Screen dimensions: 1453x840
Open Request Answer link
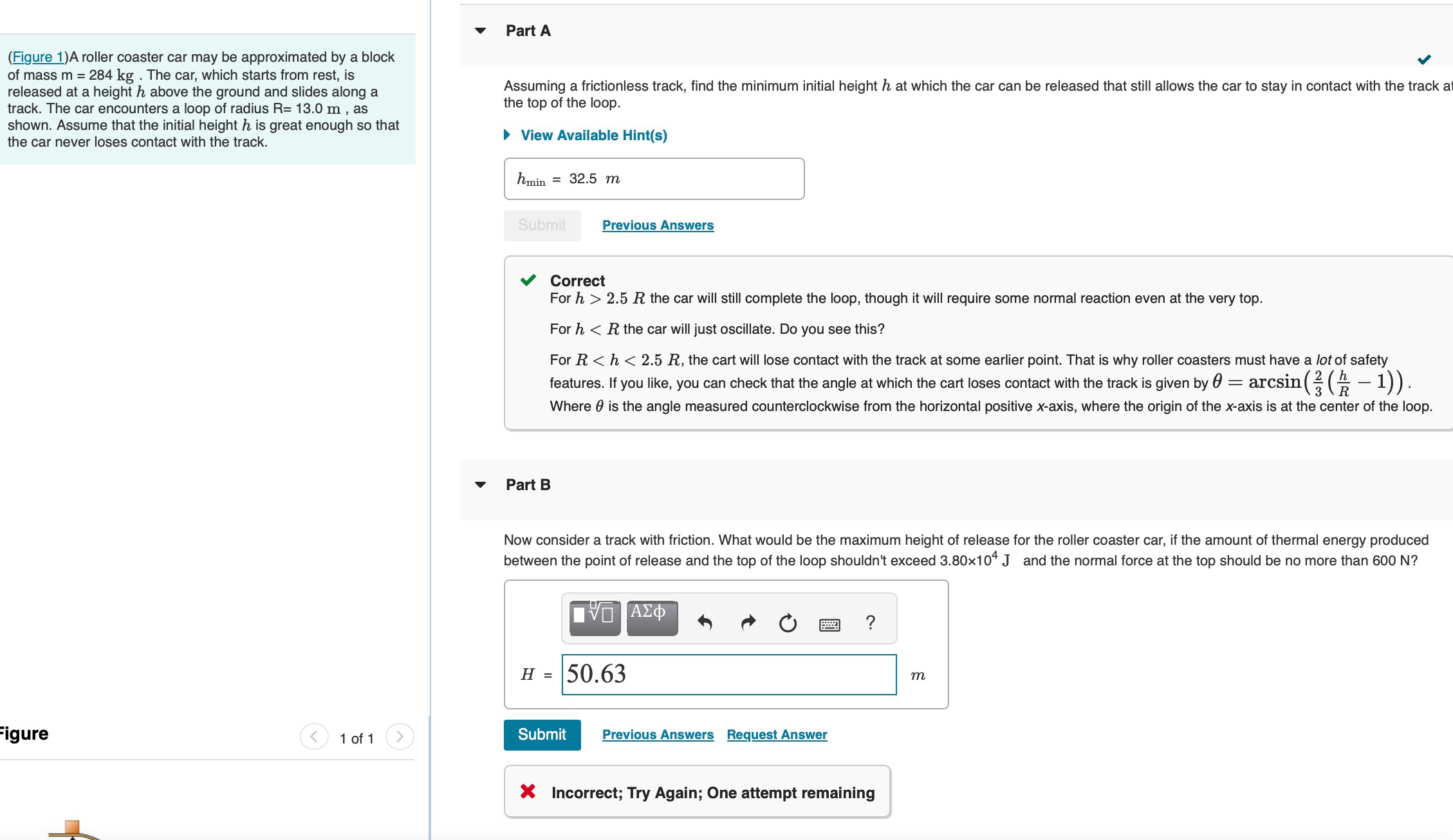[777, 735]
